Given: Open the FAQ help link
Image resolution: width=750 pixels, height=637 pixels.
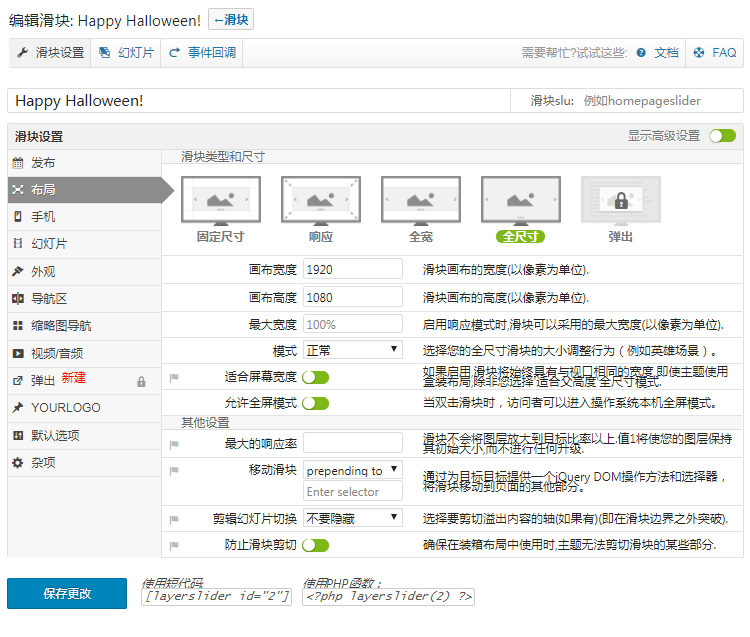Looking at the screenshot, I should (714, 53).
